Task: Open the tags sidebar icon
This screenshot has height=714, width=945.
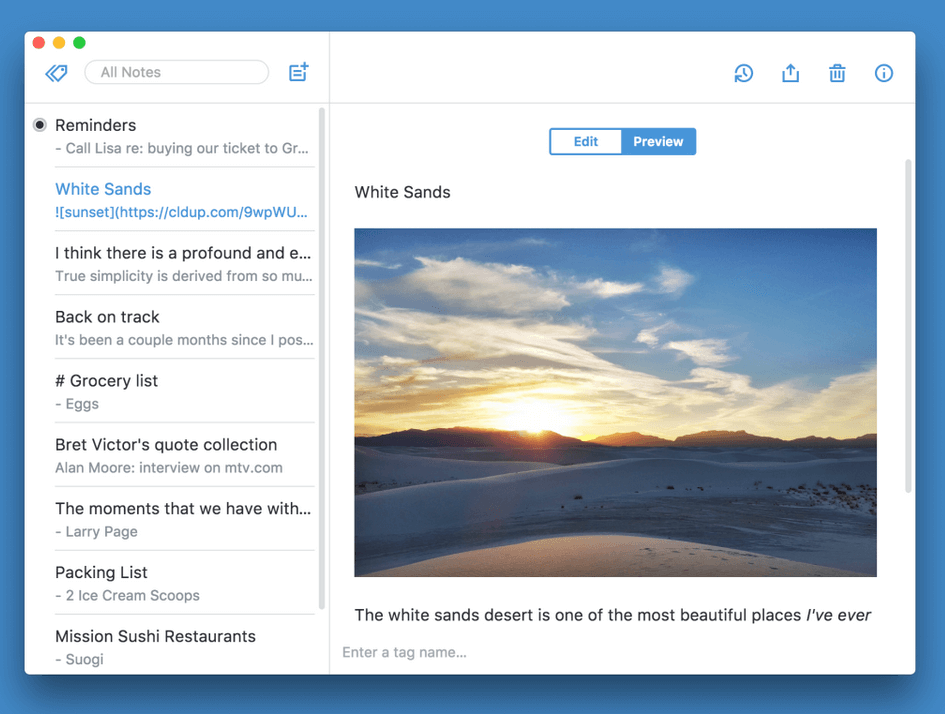Action: click(57, 73)
